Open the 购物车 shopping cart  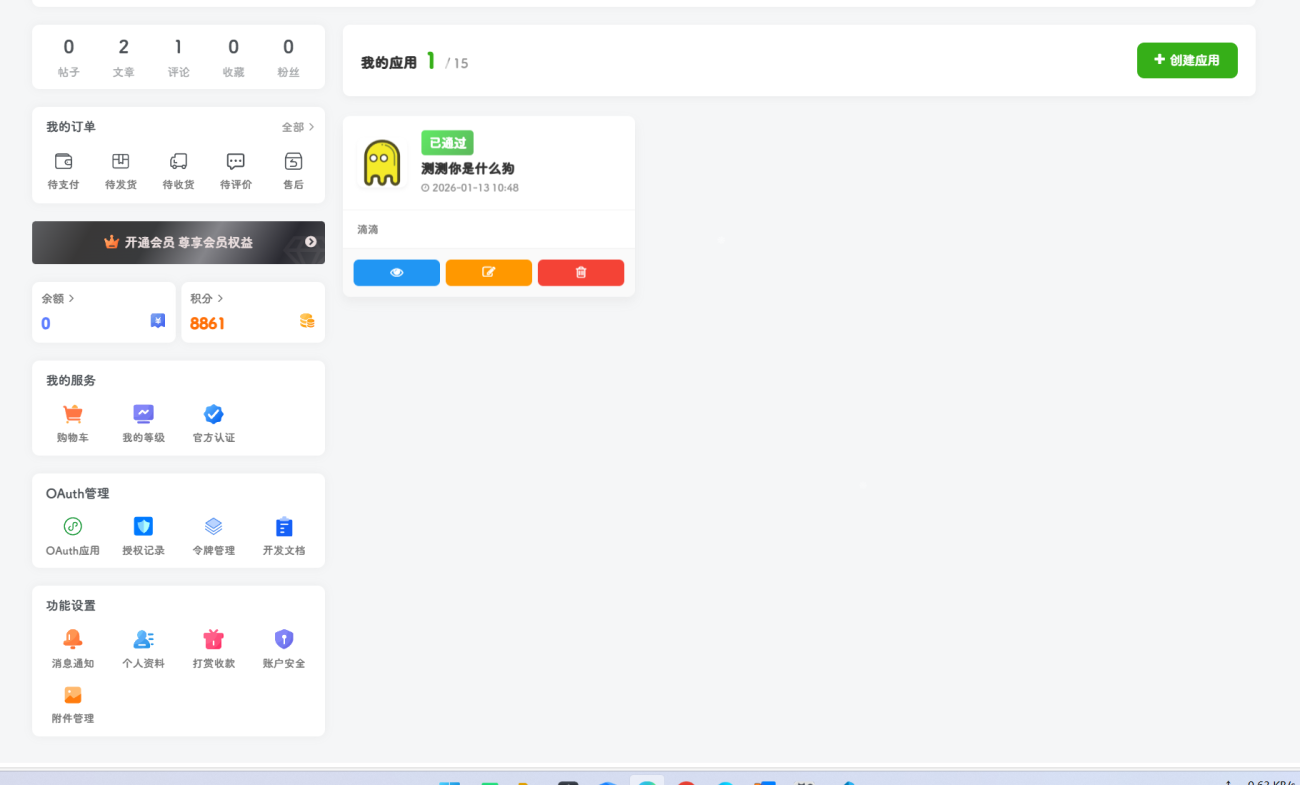pos(73,423)
